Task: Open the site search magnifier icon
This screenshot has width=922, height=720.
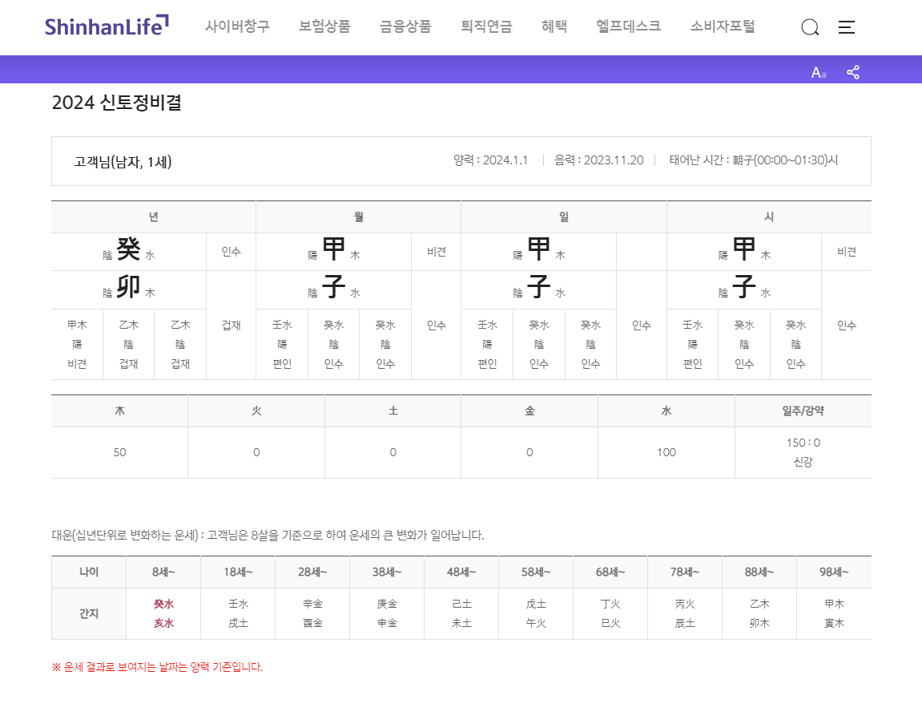Action: tap(808, 27)
